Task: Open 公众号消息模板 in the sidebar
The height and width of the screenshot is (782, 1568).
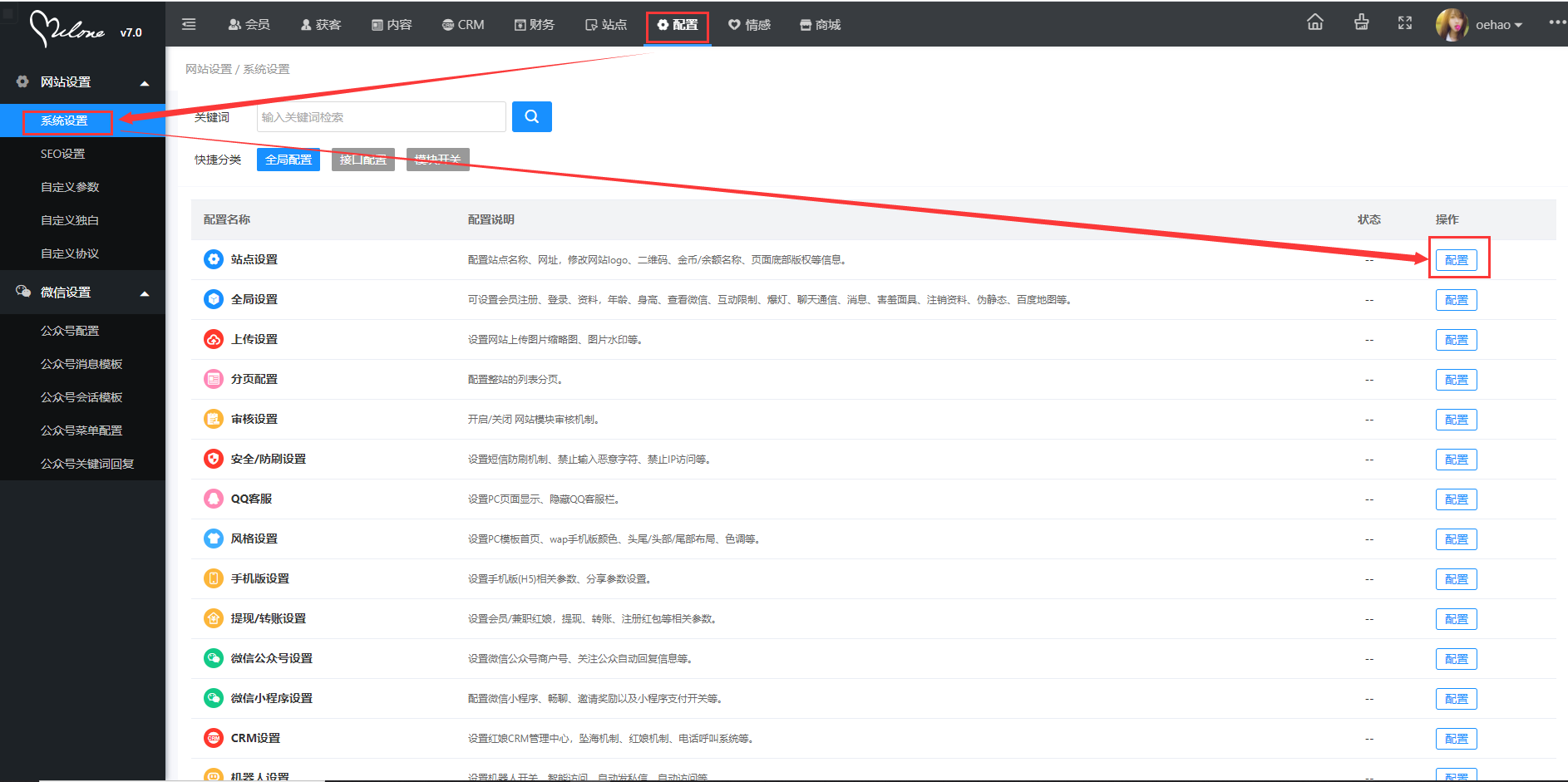Action: pyautogui.click(x=82, y=364)
